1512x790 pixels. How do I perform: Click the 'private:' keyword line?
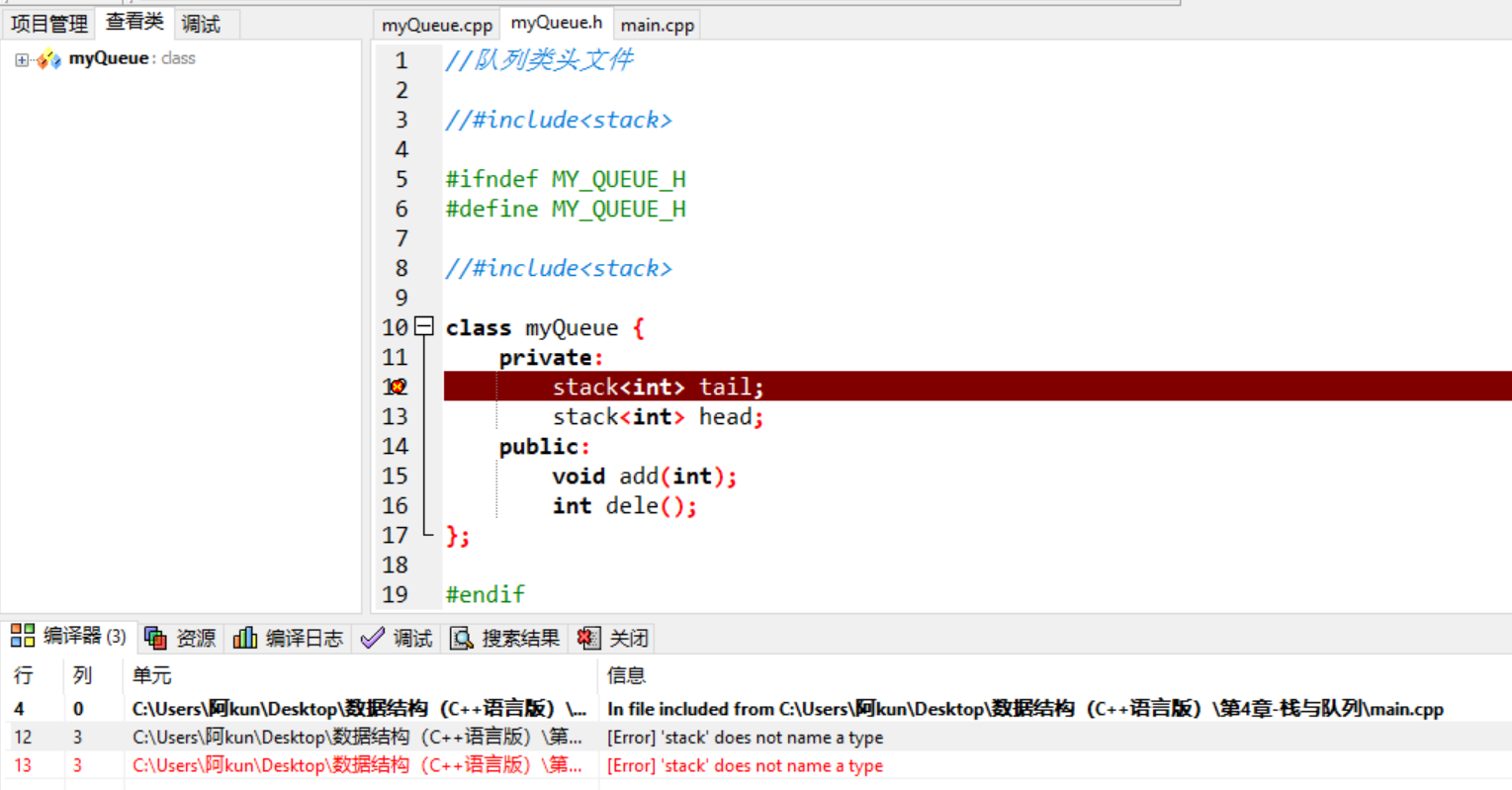click(x=551, y=357)
